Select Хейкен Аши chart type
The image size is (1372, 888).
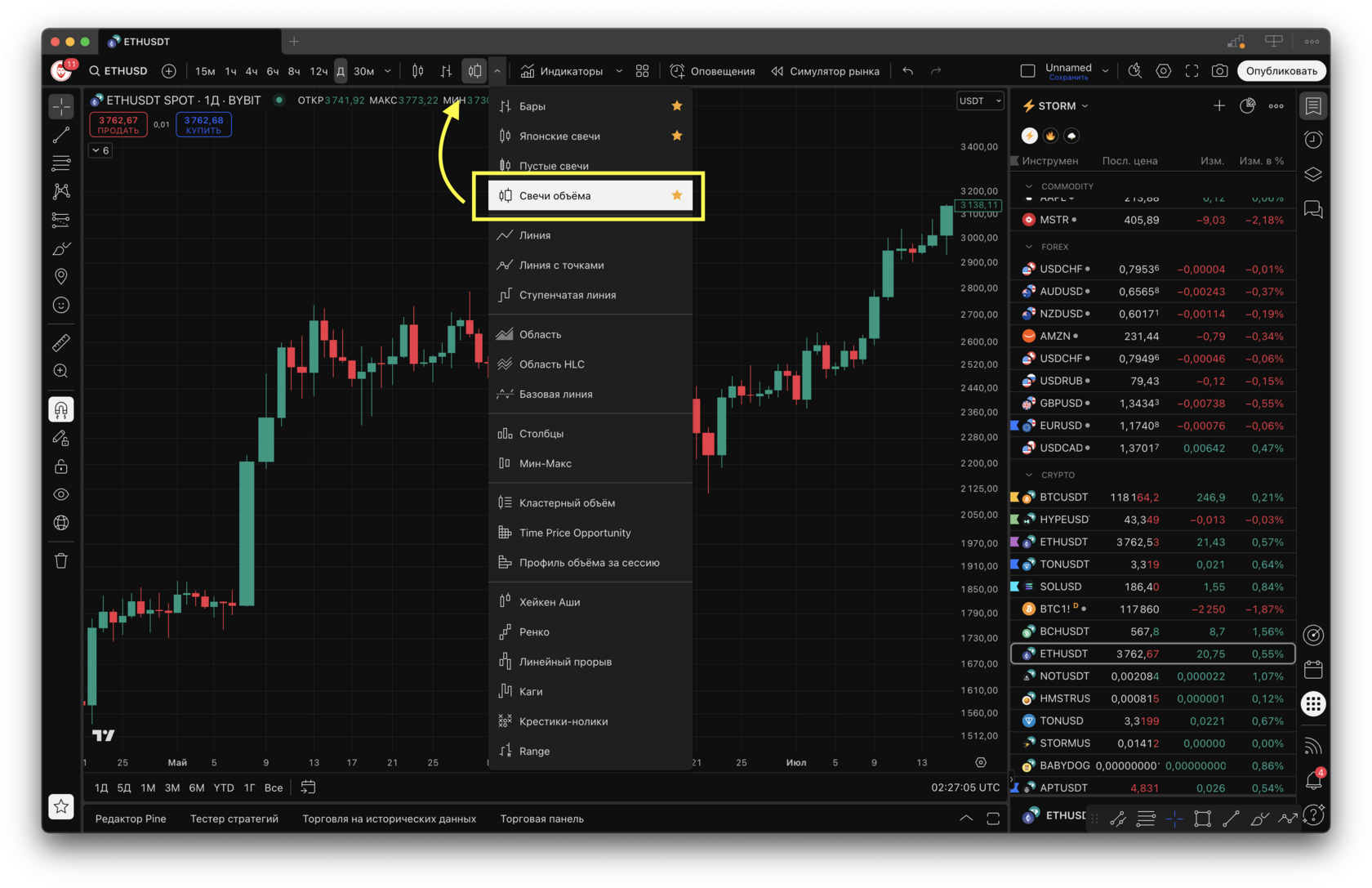tap(590, 602)
